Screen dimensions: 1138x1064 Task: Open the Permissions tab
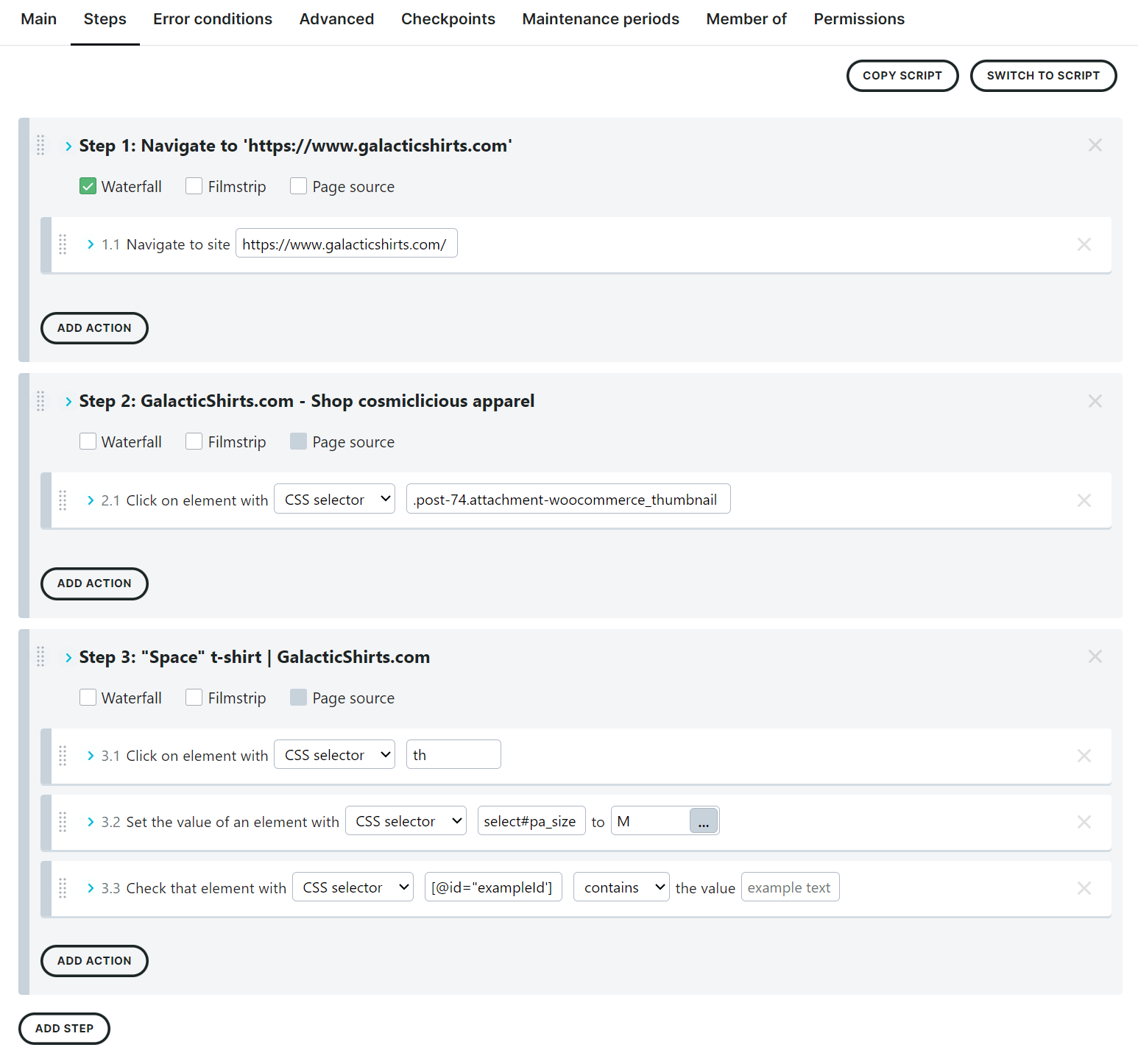(x=859, y=19)
